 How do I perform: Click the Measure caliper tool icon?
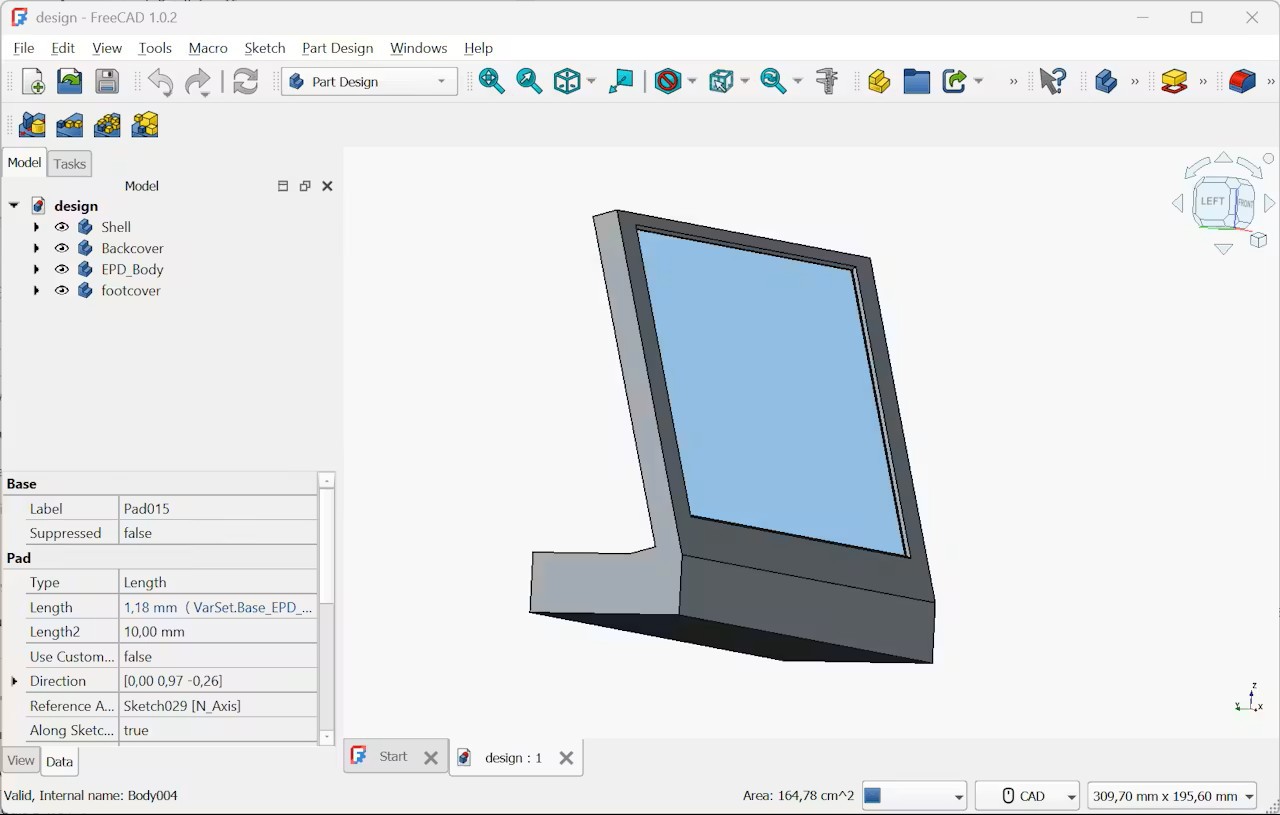[827, 82]
